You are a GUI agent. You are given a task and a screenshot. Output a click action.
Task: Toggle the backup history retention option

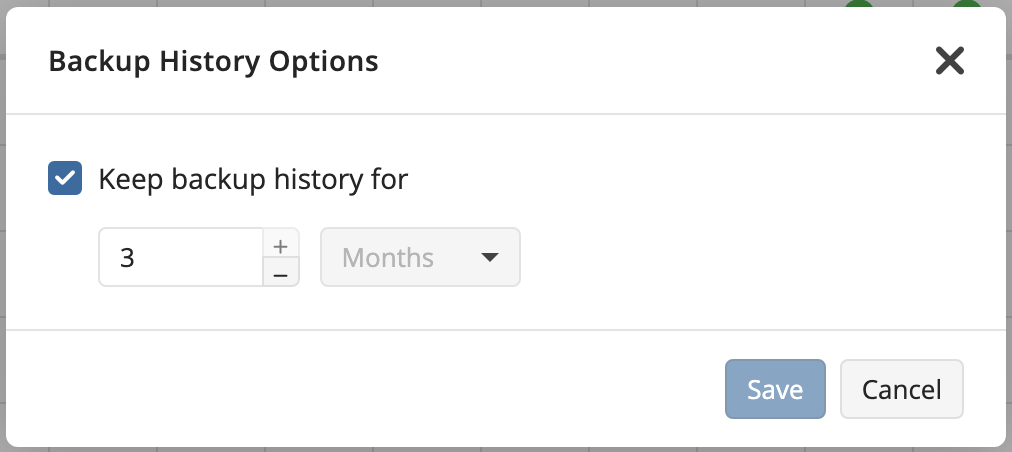[x=65, y=179]
